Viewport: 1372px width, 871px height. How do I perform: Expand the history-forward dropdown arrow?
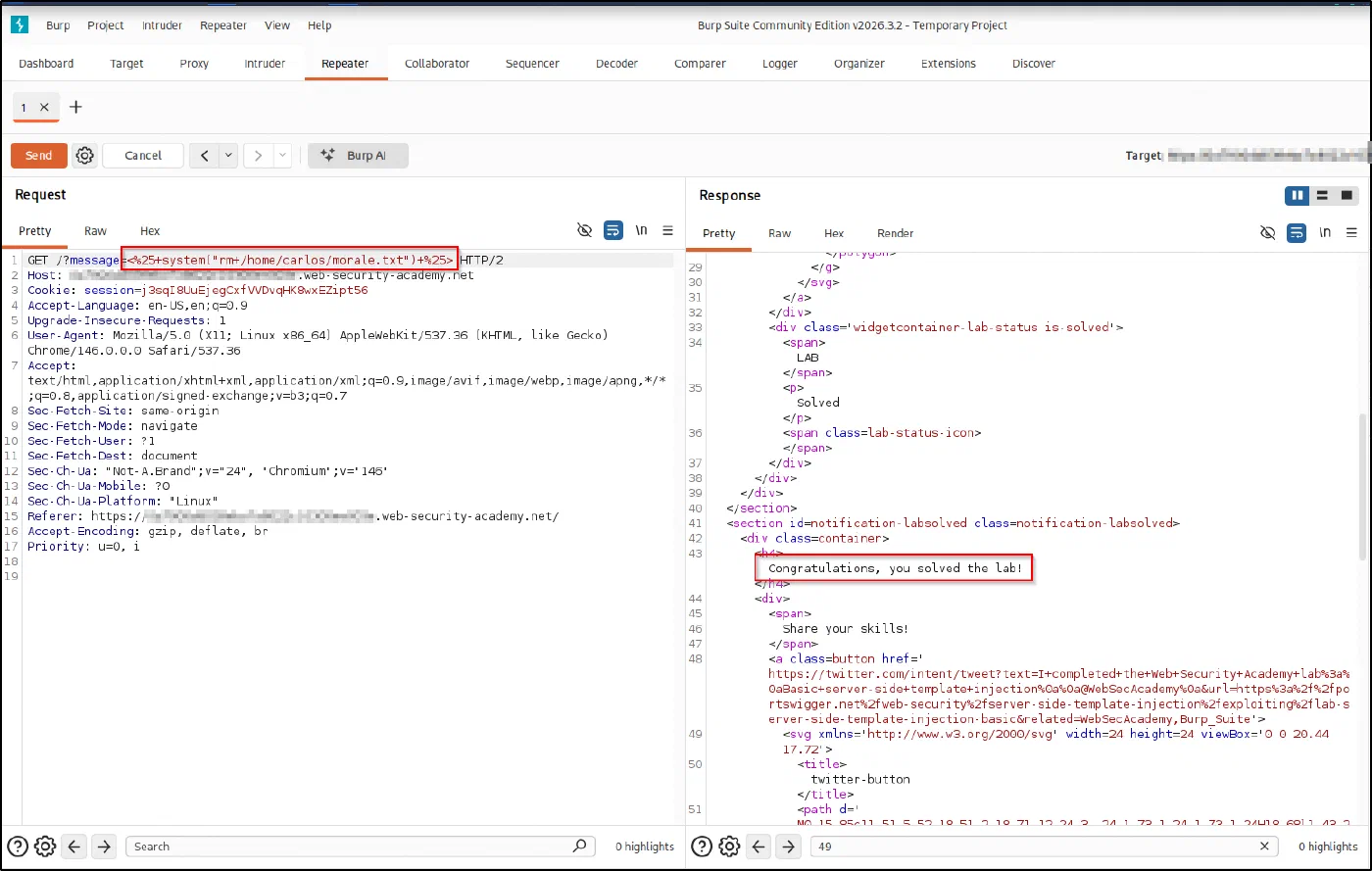282,156
